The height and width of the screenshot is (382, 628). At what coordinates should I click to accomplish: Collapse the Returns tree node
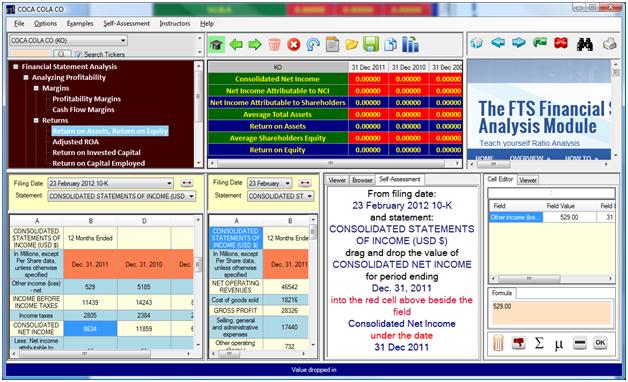[36, 120]
